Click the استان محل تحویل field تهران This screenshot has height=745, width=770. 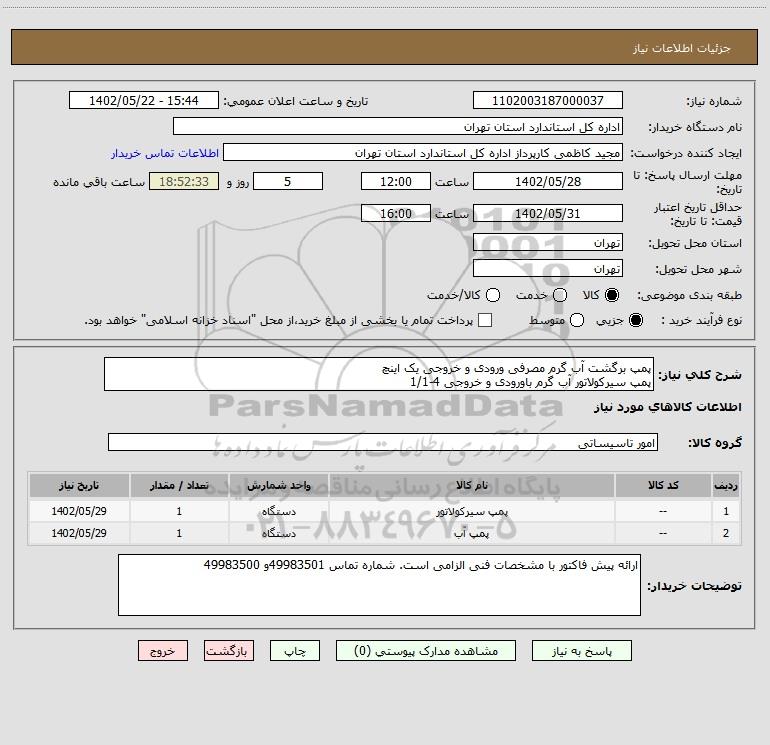pyautogui.click(x=548, y=242)
